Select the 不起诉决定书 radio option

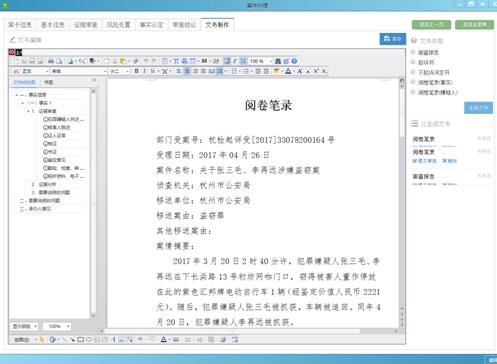[413, 72]
